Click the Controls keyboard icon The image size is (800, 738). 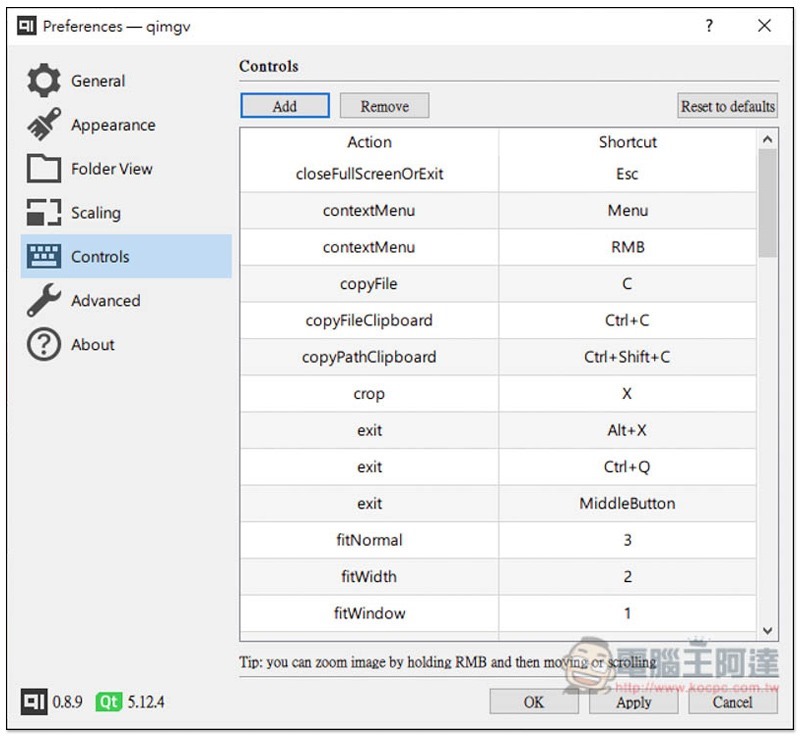[x=44, y=256]
